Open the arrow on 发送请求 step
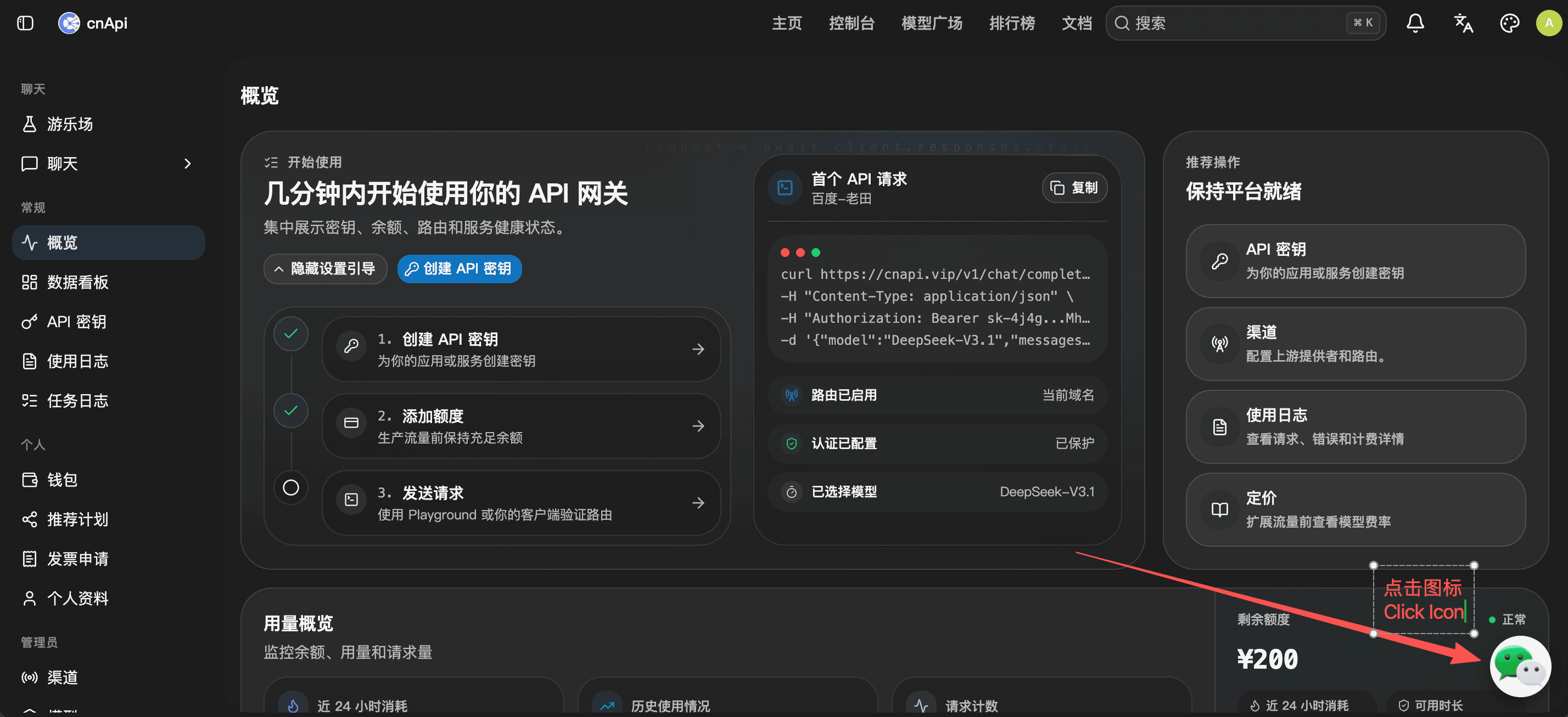Screen dimensions: 1568x717 (698, 503)
